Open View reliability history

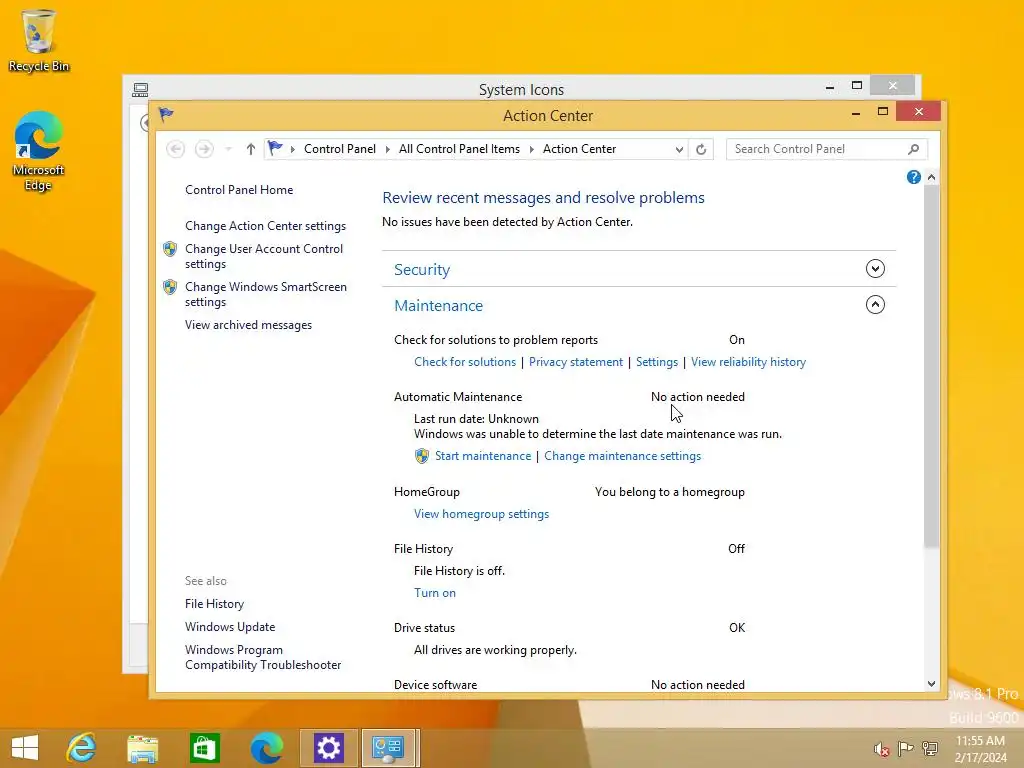748,362
